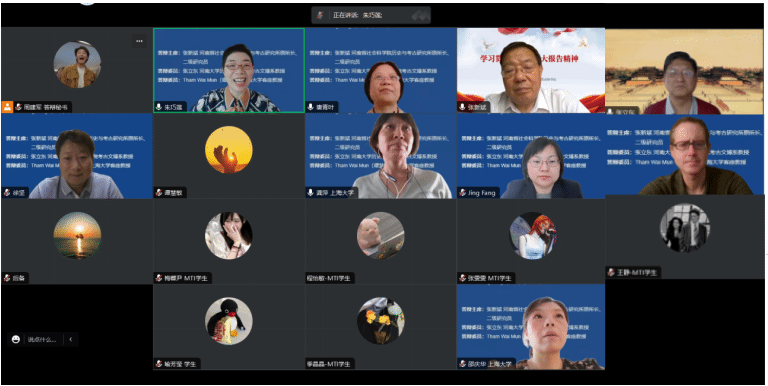Click muted mic icon beside 后备

pos(7,278)
